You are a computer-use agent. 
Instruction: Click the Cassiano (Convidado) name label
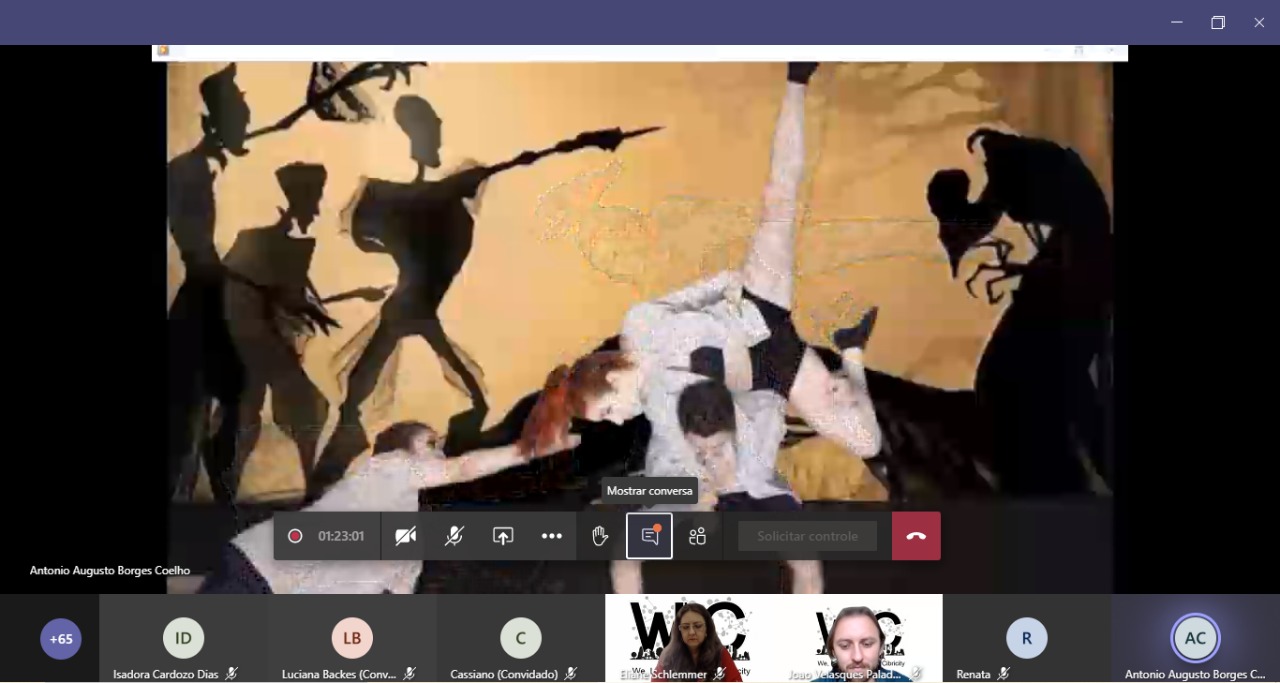(x=504, y=674)
